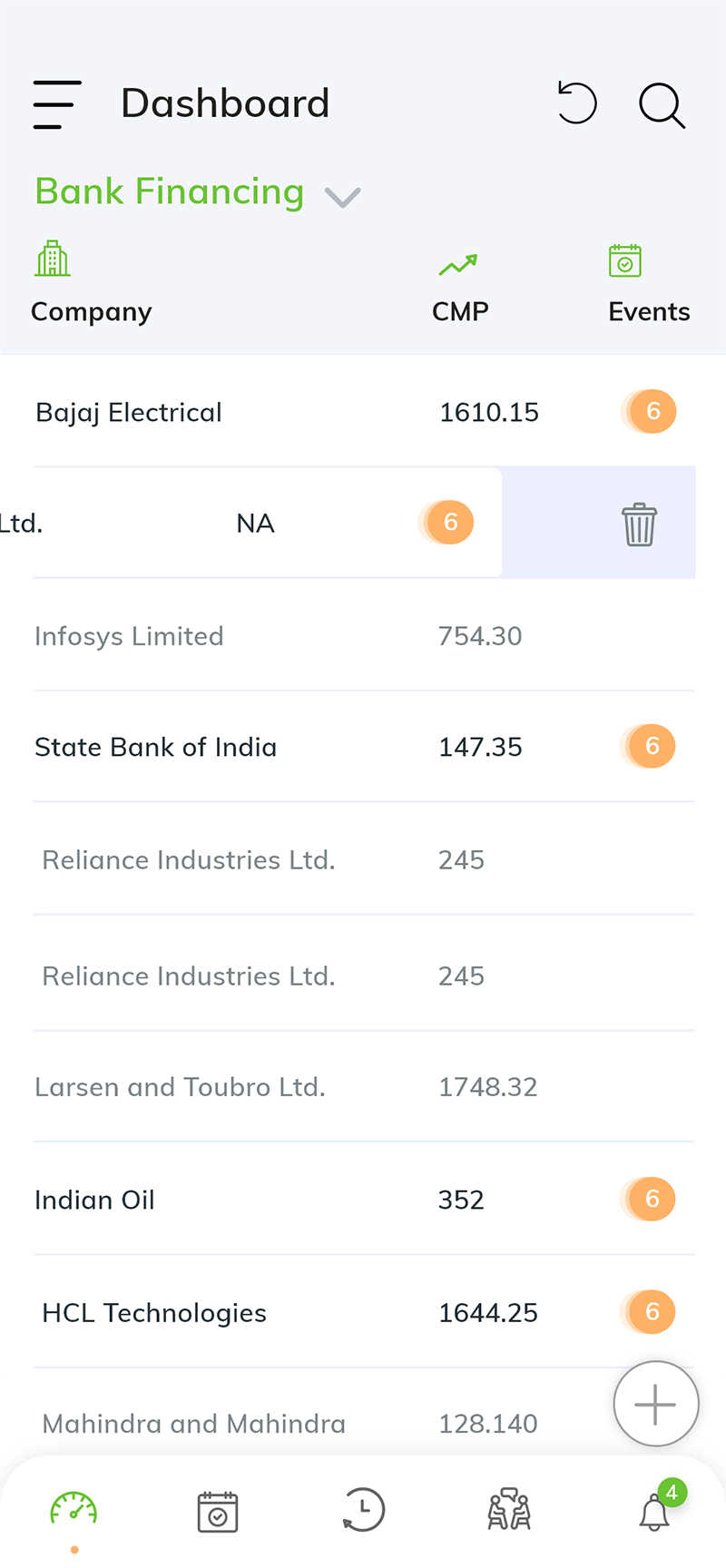Switch to the calendar events tab

click(x=218, y=1512)
